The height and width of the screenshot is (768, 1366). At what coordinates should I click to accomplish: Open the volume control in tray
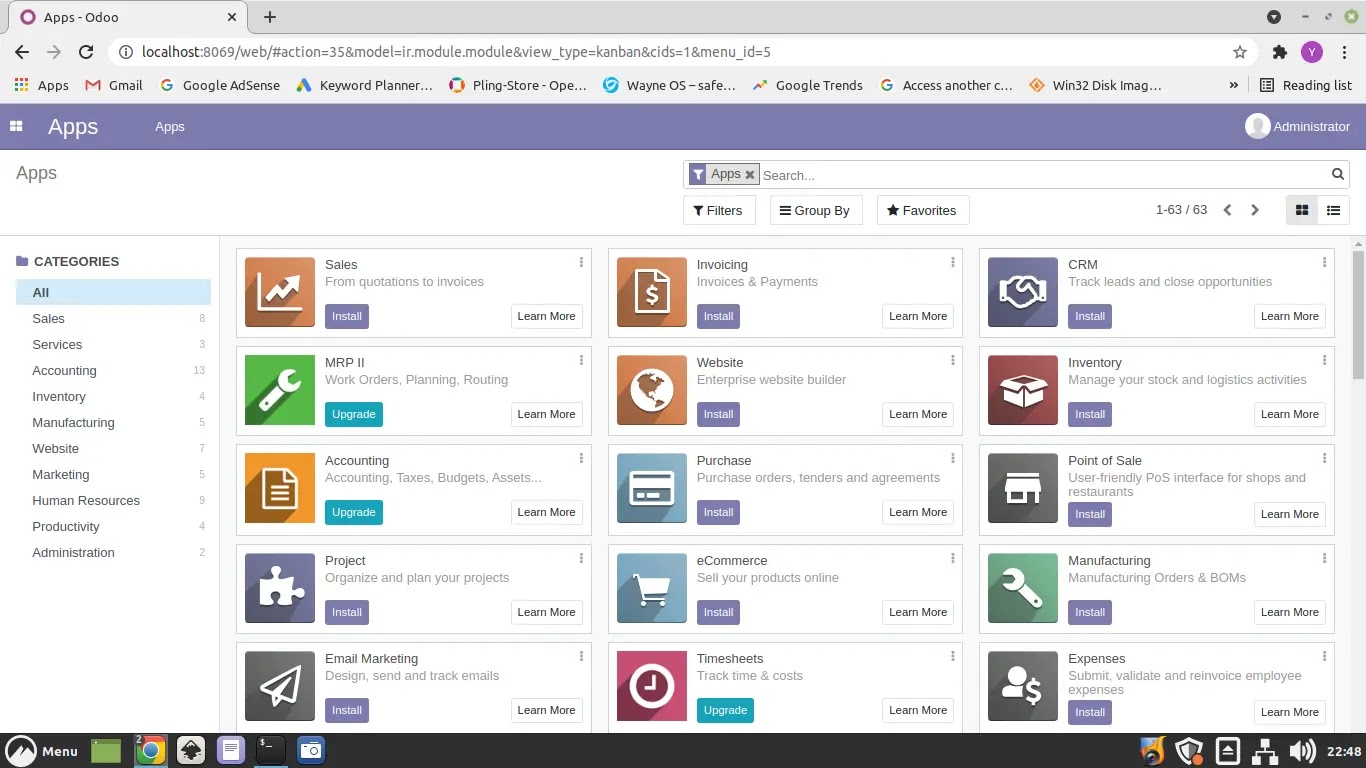click(1302, 751)
